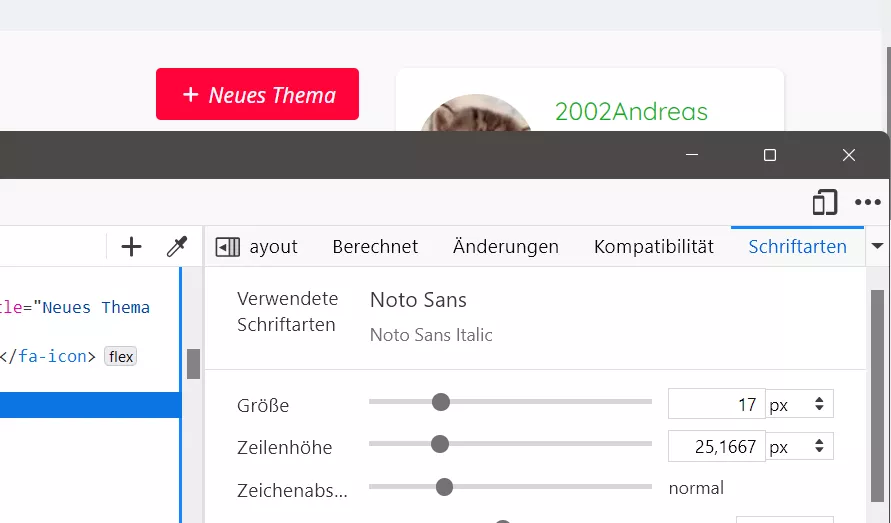
Task: Click the user avatar picture
Action: pyautogui.click(x=476, y=113)
